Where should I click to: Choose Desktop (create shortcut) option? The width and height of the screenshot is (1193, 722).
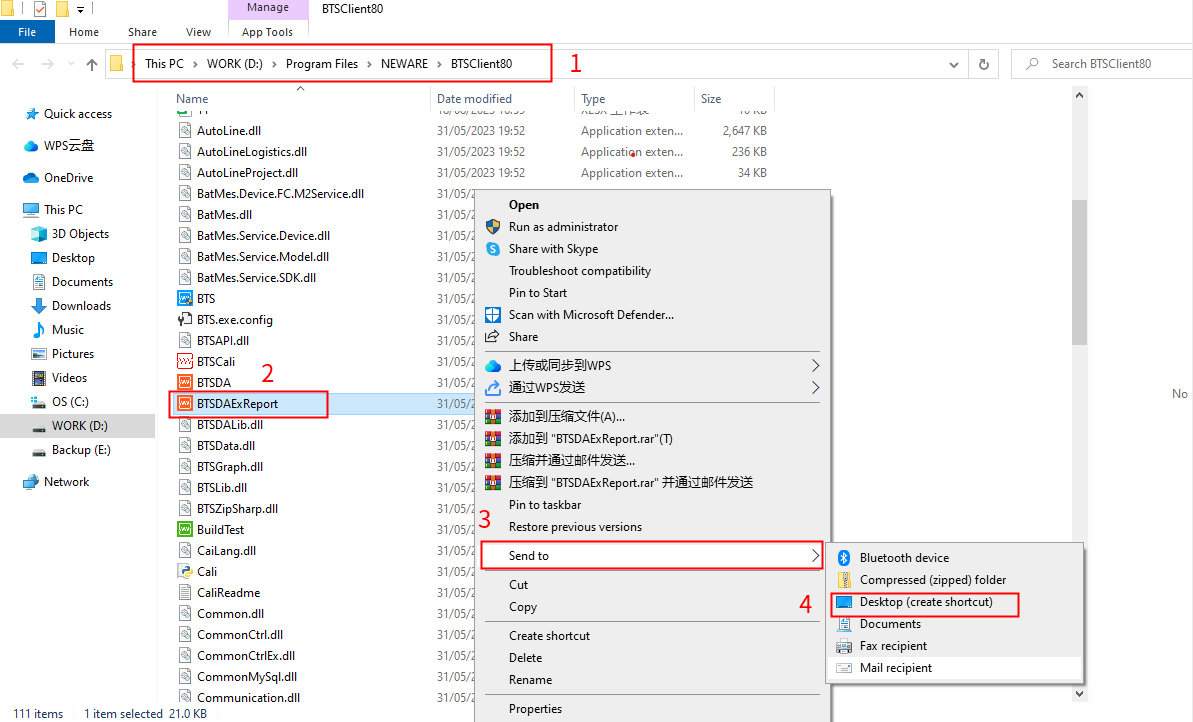(926, 602)
